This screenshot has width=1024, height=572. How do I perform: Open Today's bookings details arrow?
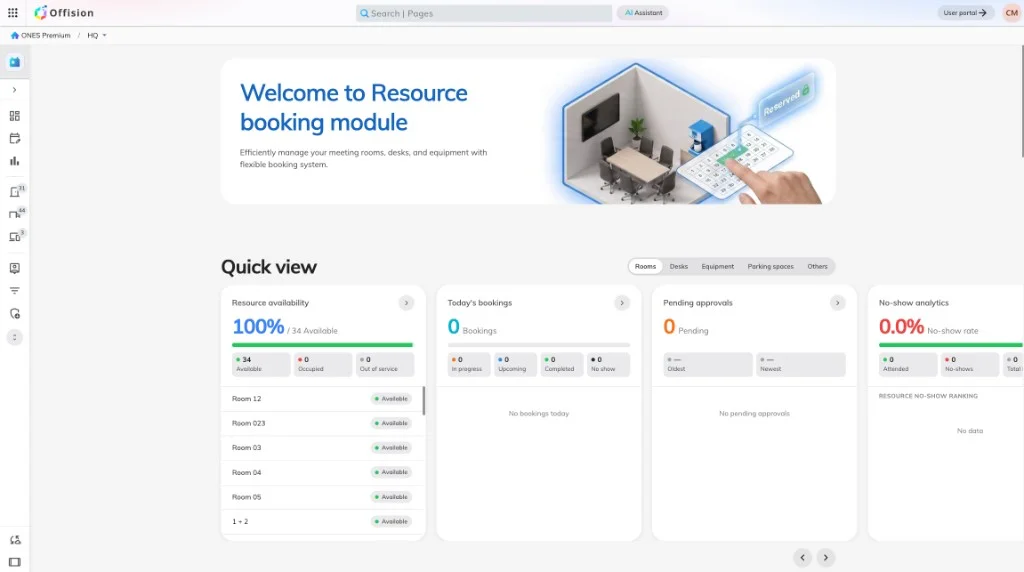[x=622, y=303]
